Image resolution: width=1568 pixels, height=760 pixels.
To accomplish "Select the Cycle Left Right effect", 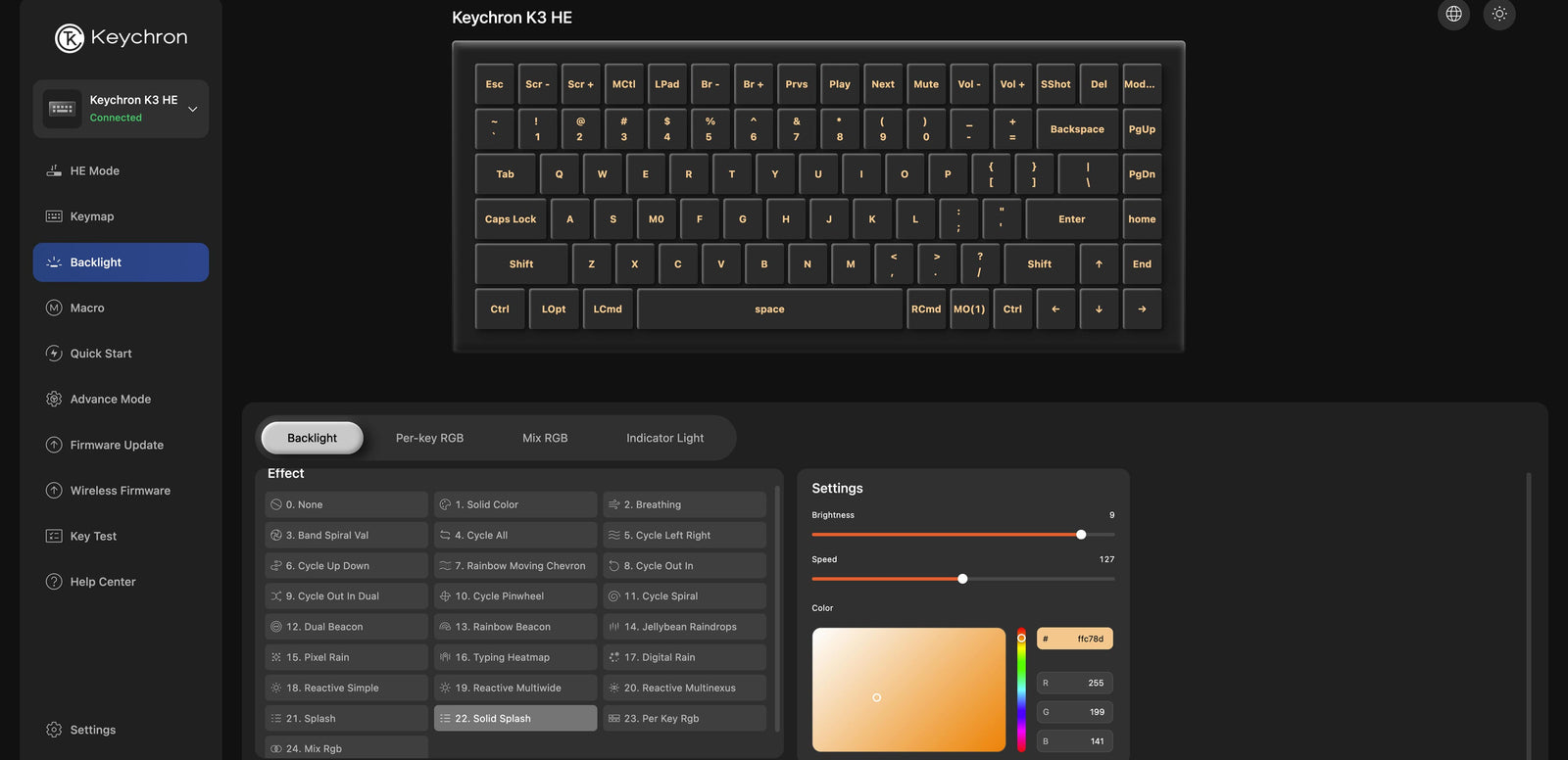I will (684, 536).
